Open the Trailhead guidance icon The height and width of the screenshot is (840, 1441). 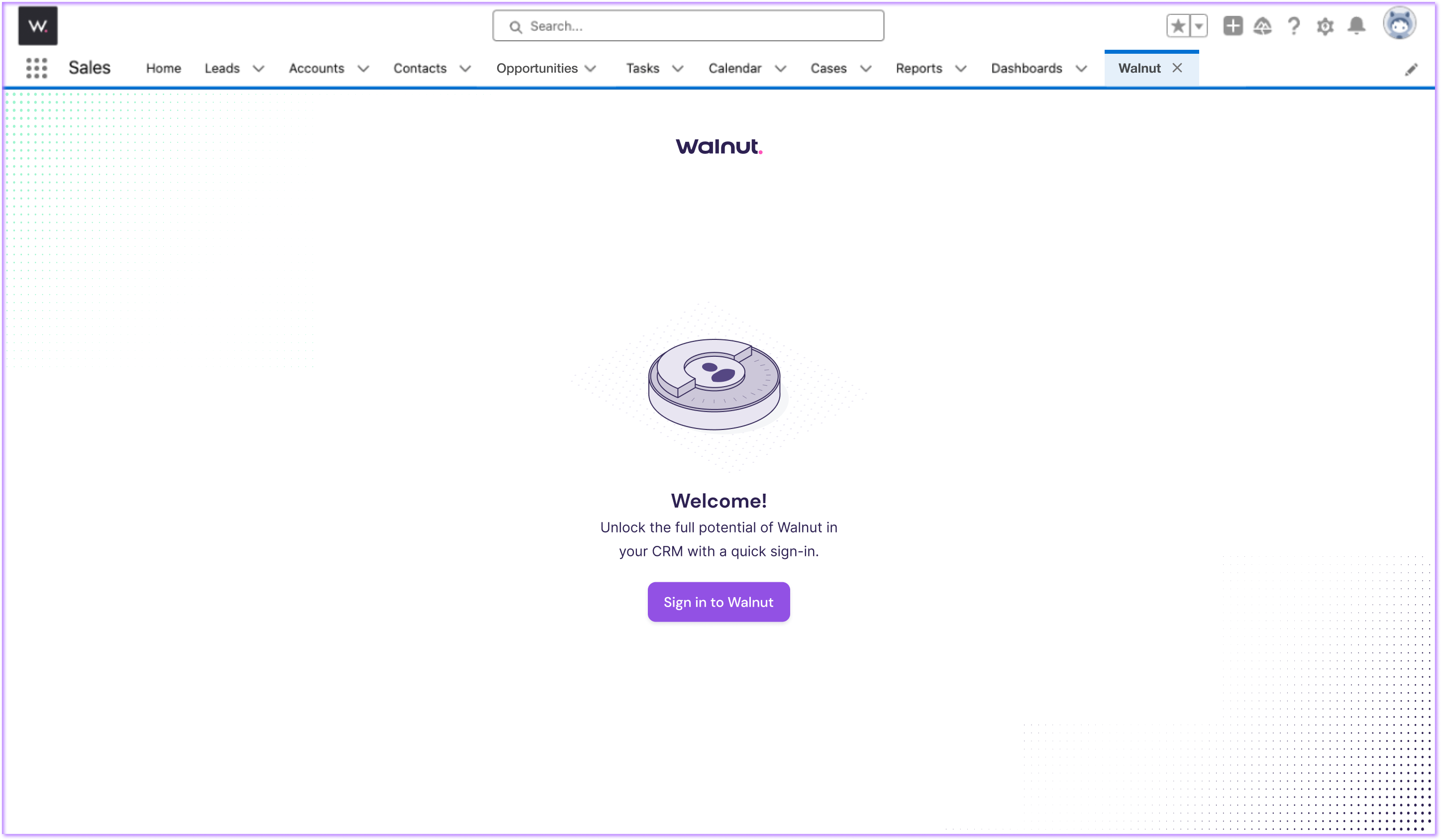[x=1262, y=26]
